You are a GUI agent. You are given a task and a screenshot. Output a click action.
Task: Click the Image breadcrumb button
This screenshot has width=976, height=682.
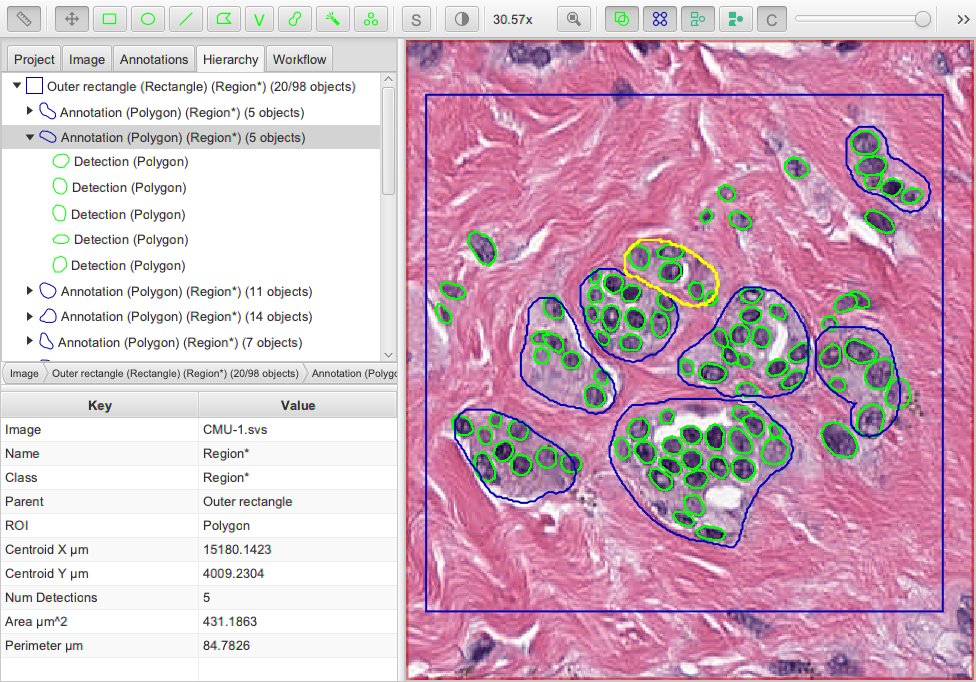point(24,373)
